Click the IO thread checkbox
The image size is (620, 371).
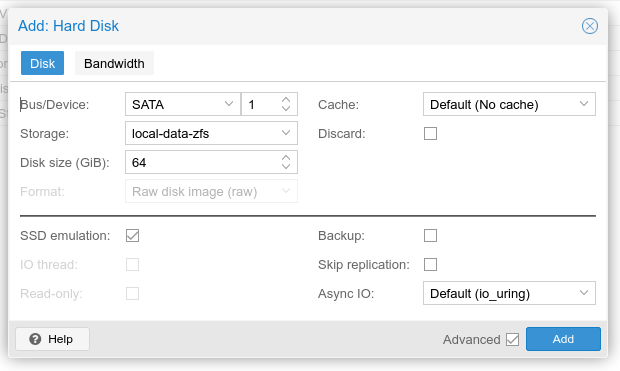(x=132, y=264)
